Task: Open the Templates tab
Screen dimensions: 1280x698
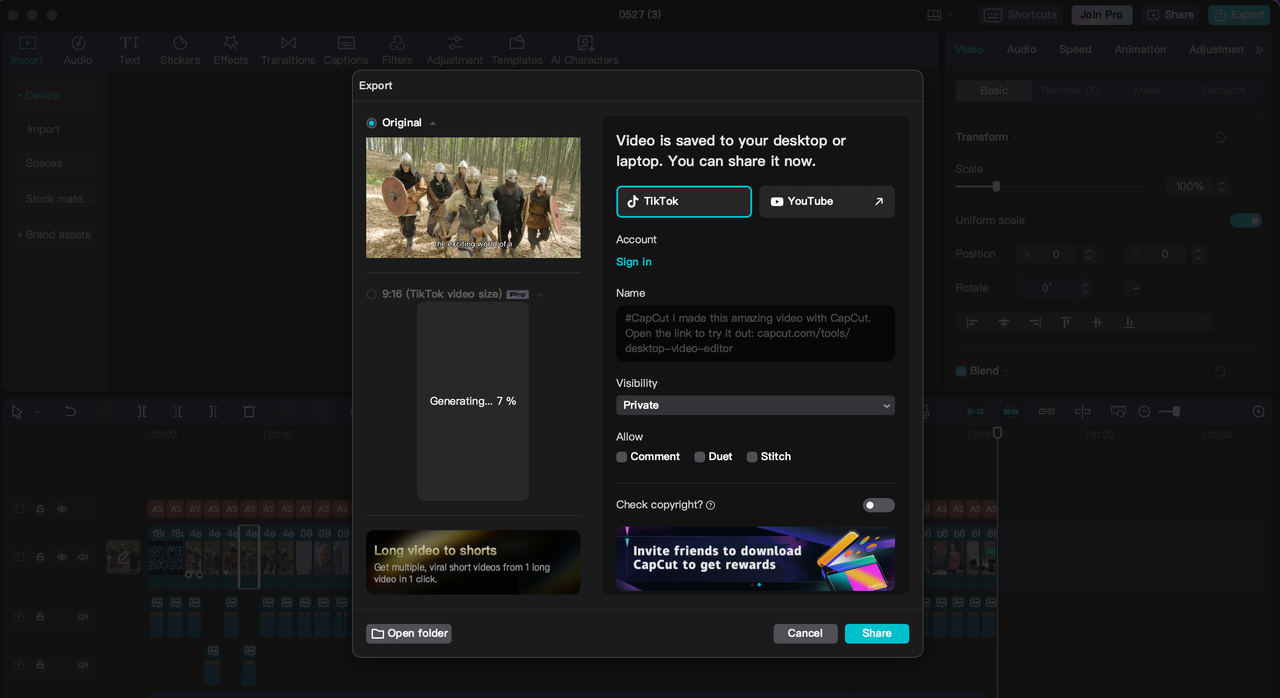Action: 517,50
